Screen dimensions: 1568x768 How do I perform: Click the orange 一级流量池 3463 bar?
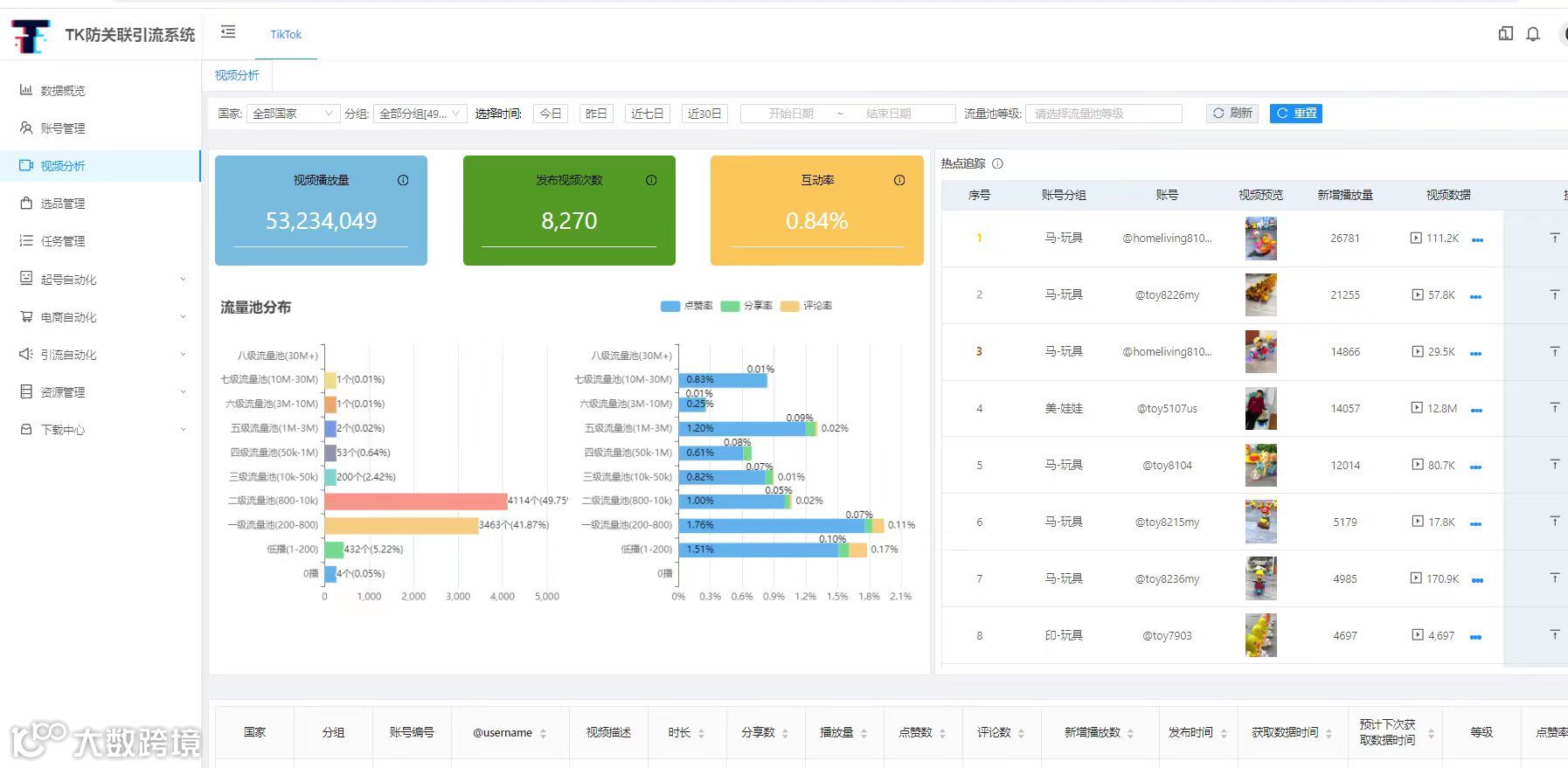[x=401, y=525]
